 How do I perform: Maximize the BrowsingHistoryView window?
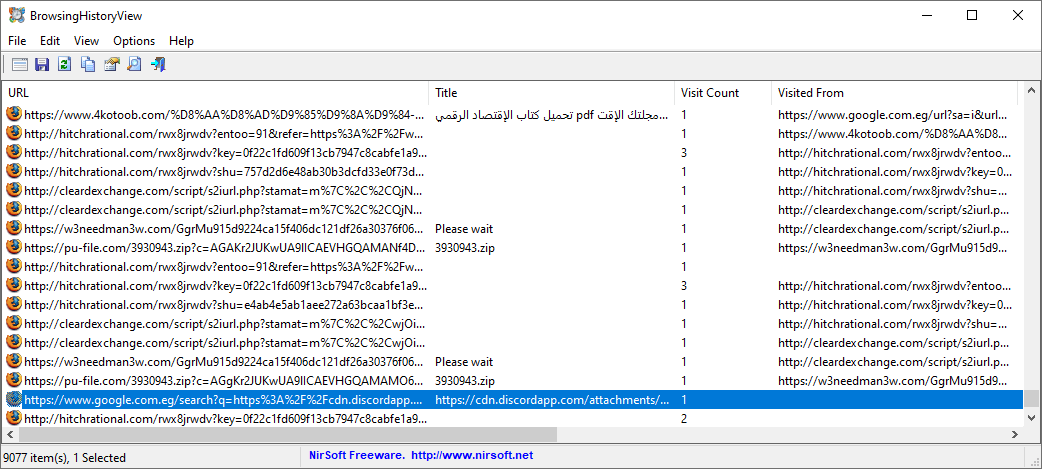pos(972,15)
